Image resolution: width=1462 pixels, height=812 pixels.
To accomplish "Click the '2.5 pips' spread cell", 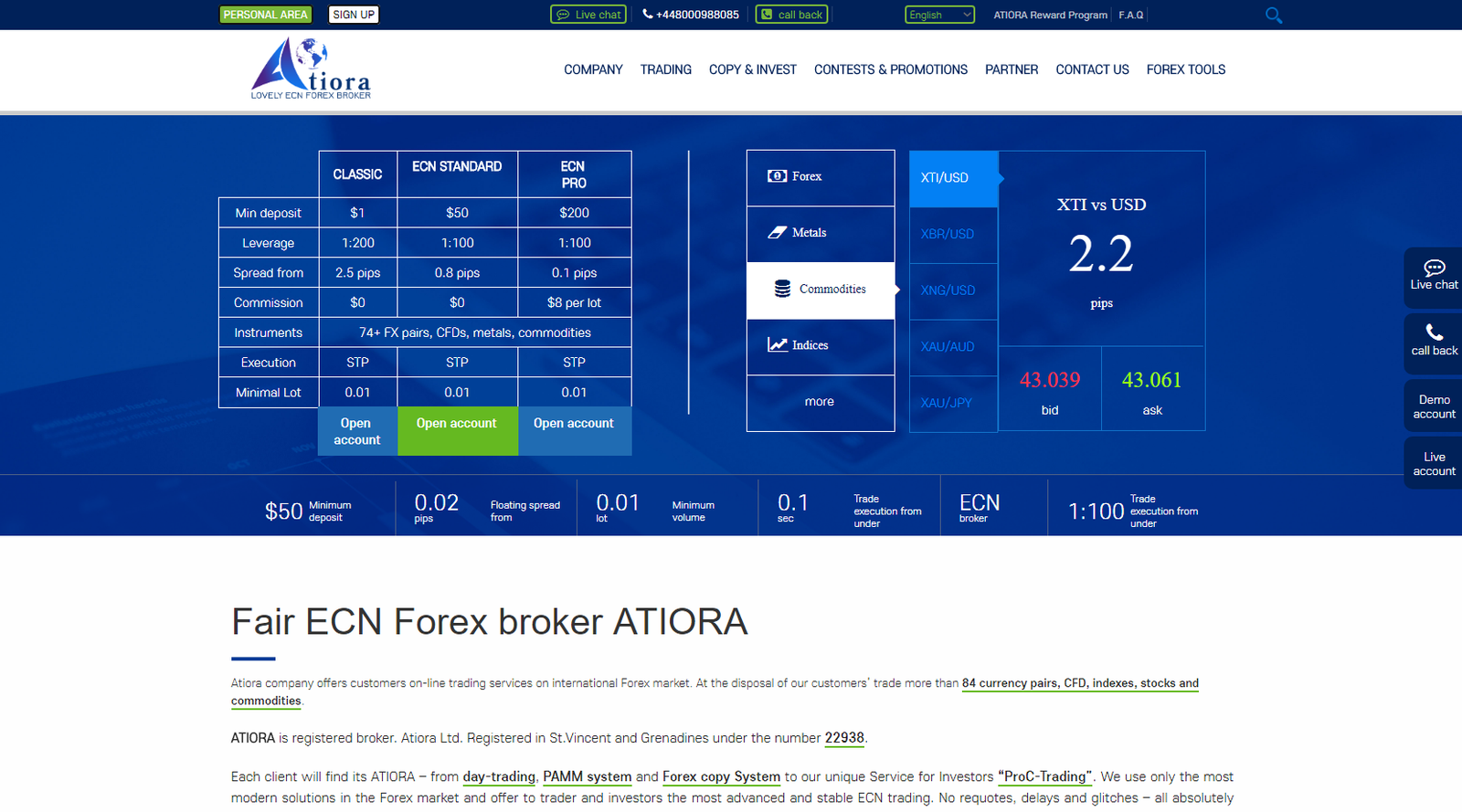I will coord(357,273).
